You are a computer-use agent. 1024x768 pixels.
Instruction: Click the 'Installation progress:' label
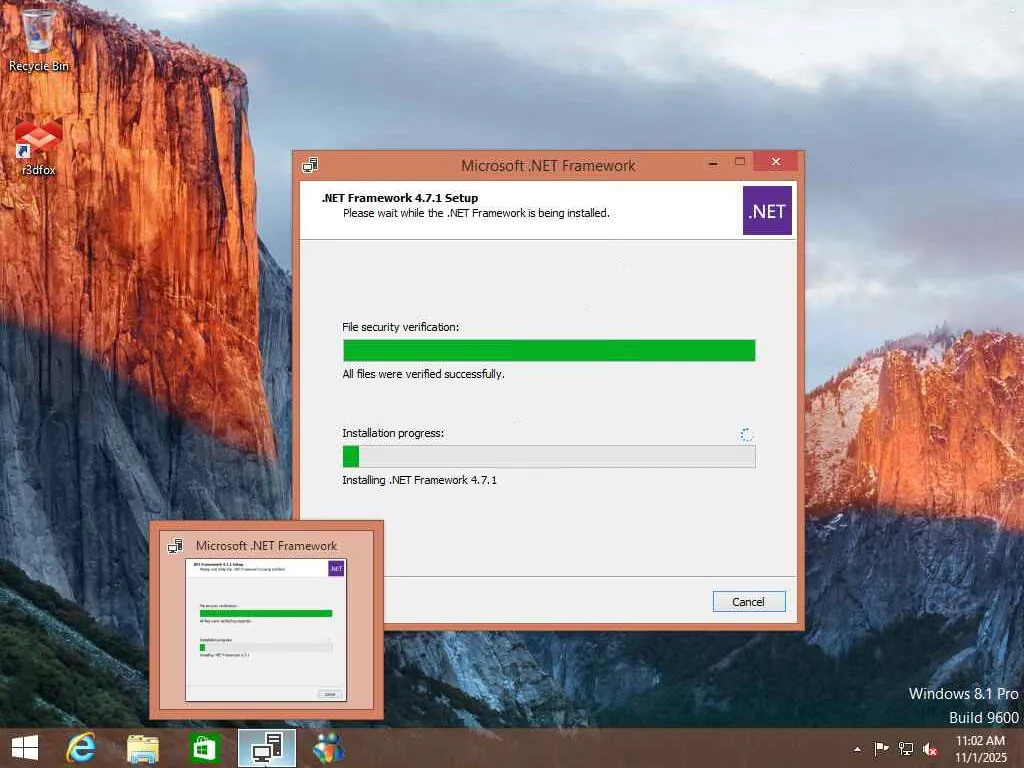[x=393, y=433]
